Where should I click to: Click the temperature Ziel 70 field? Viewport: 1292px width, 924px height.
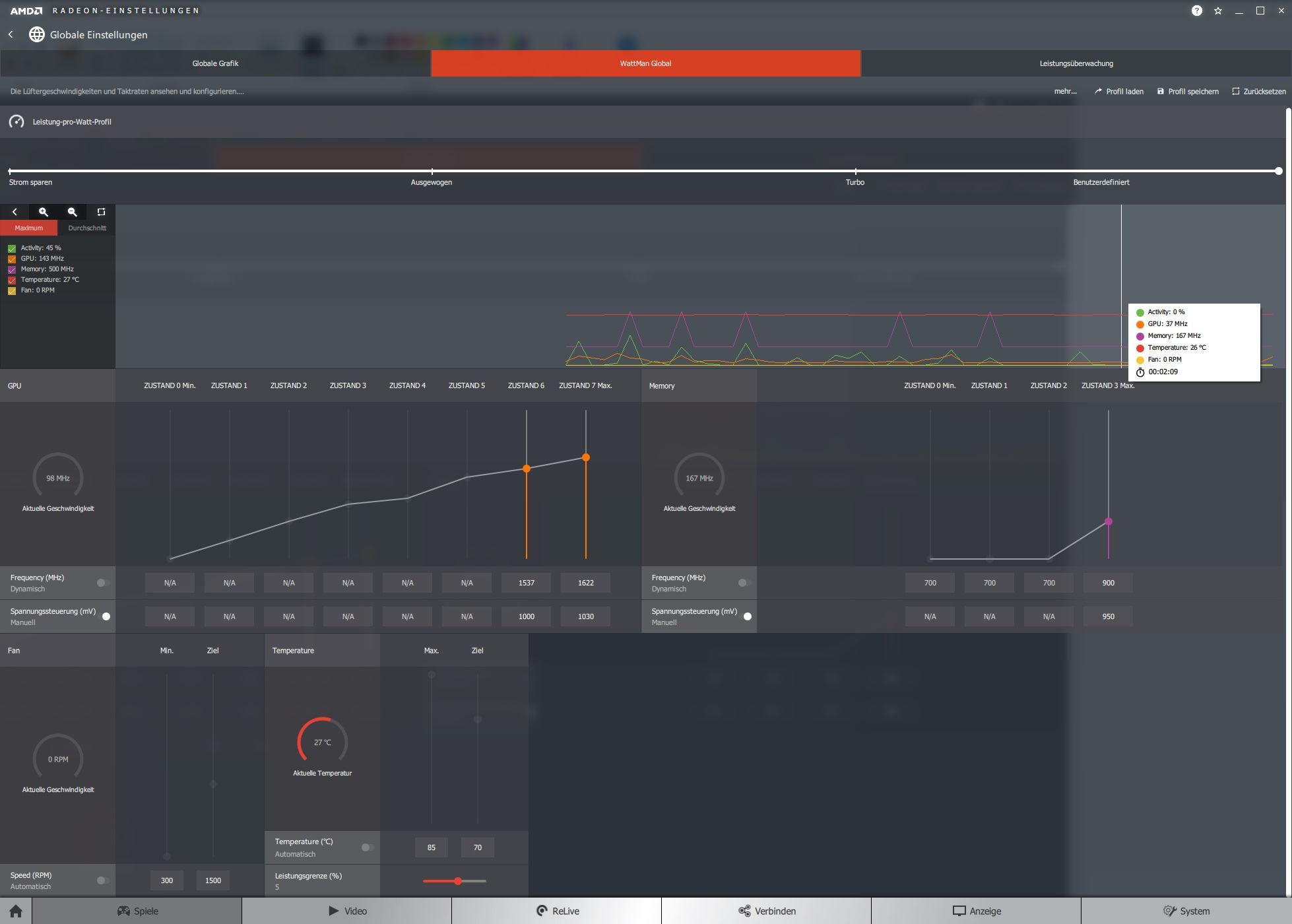coord(478,847)
